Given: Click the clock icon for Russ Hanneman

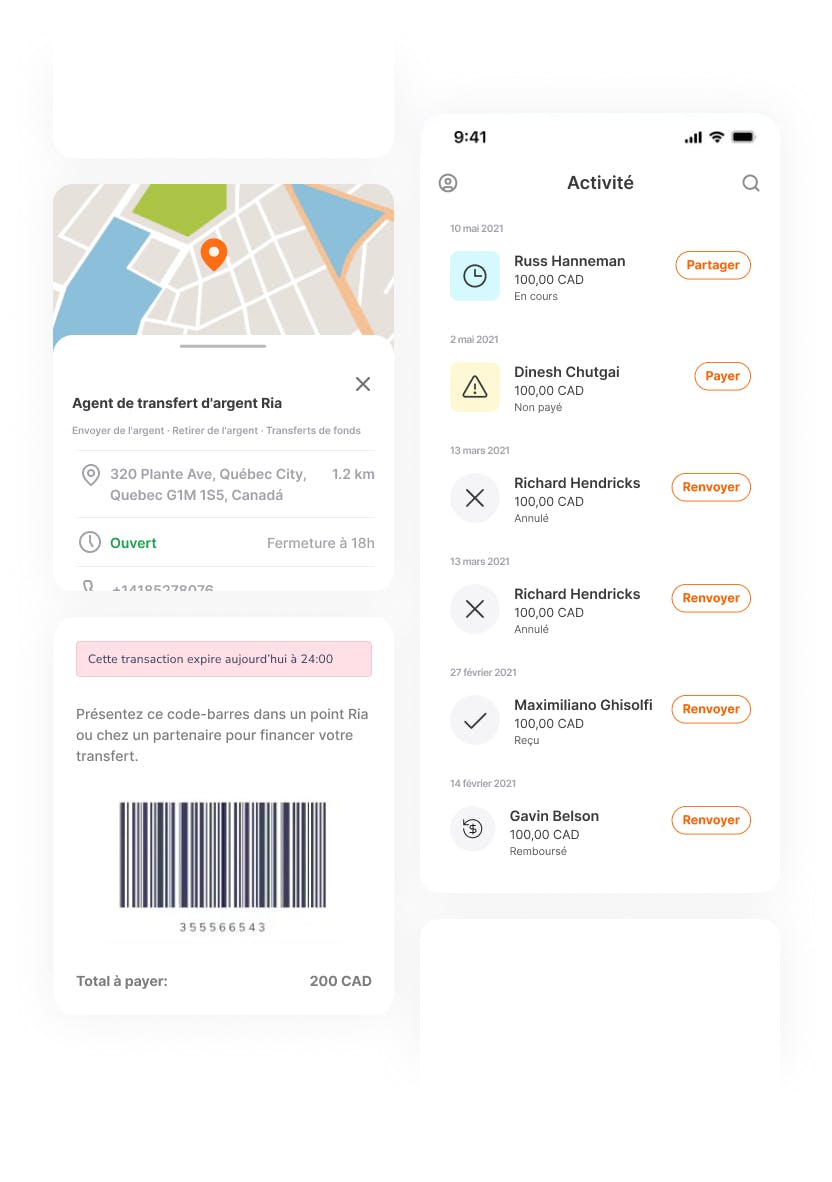Looking at the screenshot, I should click(475, 276).
